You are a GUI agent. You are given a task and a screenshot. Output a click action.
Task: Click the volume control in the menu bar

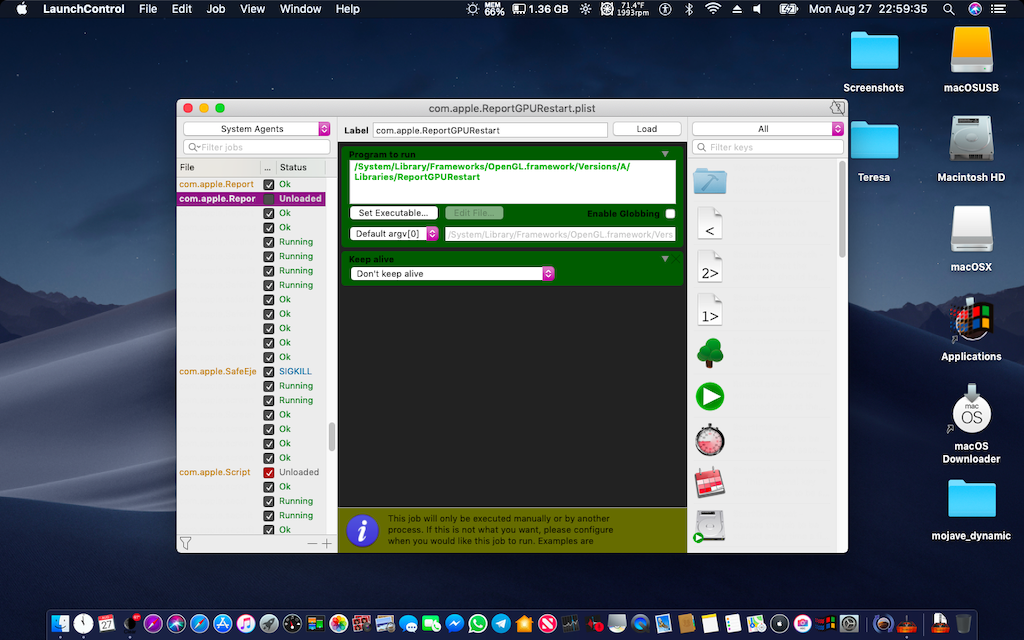point(757,9)
